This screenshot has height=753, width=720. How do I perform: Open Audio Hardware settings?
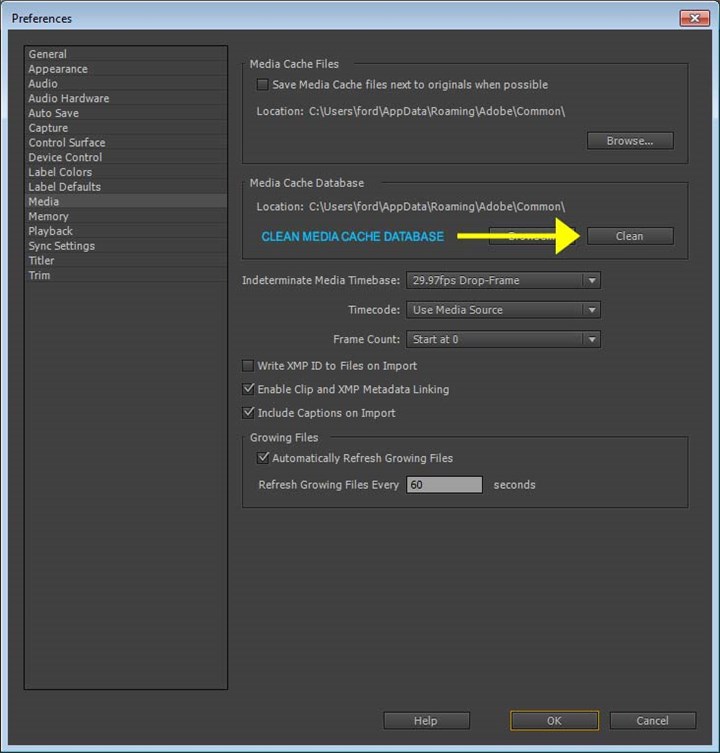coord(126,98)
